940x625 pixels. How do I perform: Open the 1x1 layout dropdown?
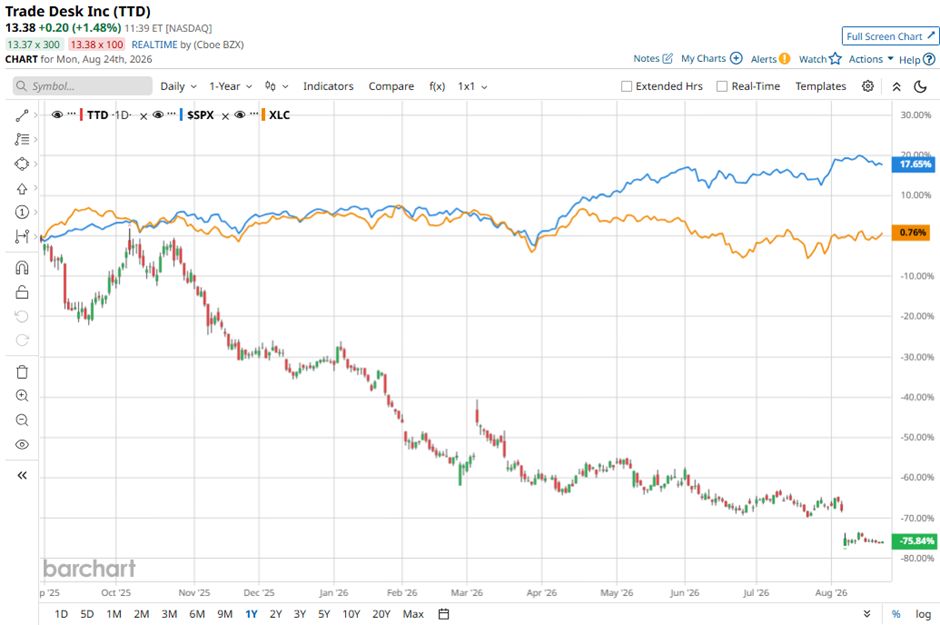pyautogui.click(x=472, y=86)
